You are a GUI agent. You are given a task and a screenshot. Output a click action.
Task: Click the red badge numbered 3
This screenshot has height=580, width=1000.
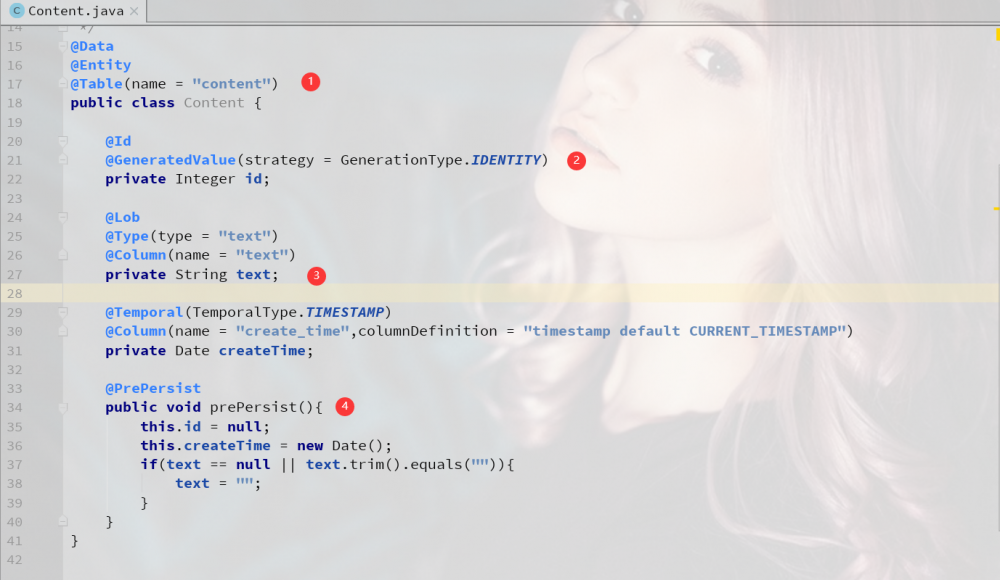pyautogui.click(x=315, y=275)
